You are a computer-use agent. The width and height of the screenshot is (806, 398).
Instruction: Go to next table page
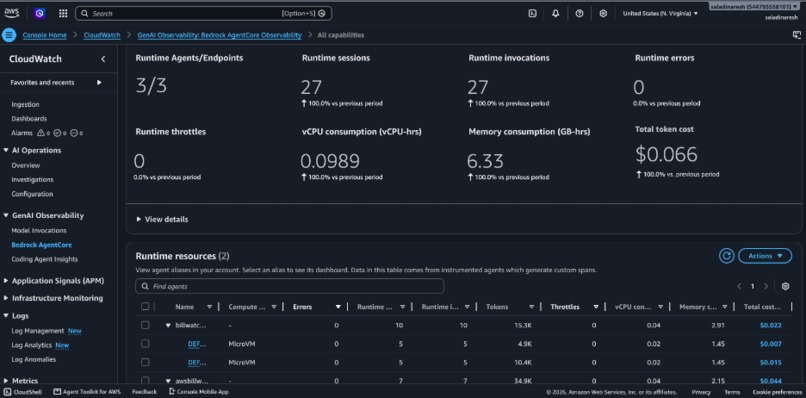(x=766, y=286)
